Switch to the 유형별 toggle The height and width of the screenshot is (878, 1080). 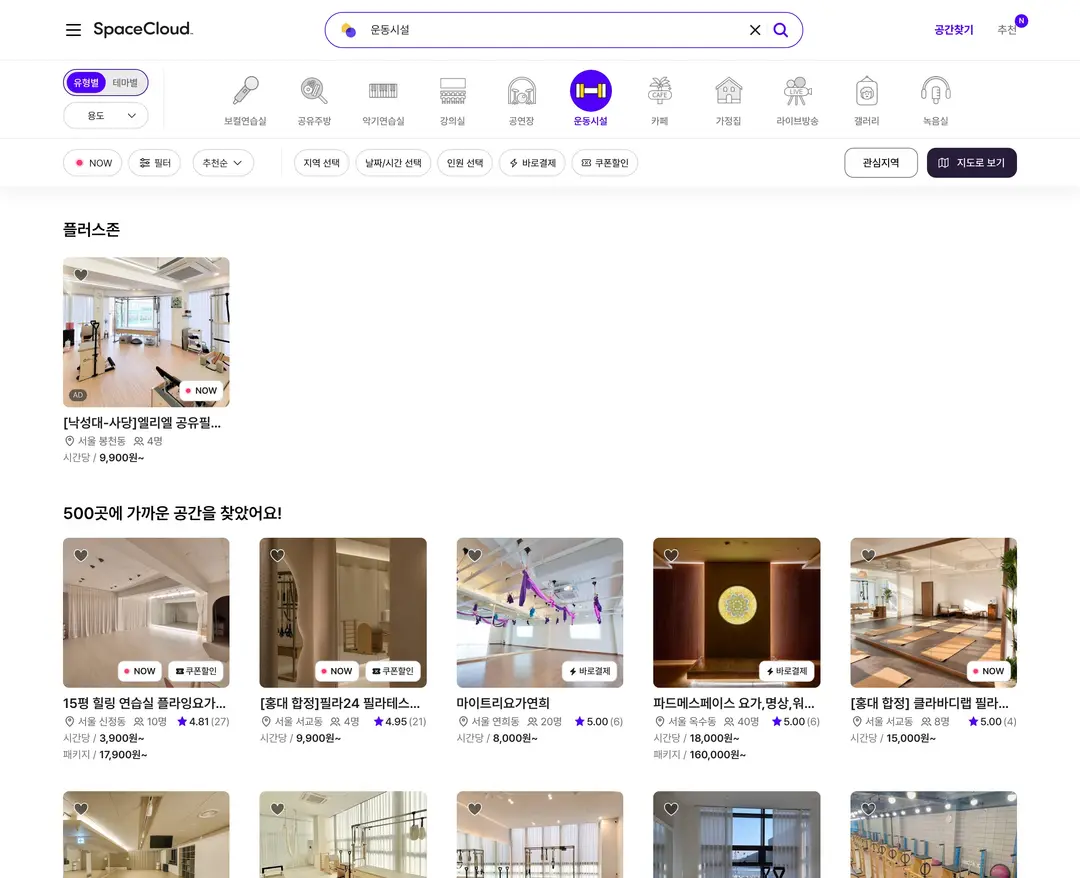pyautogui.click(x=86, y=83)
